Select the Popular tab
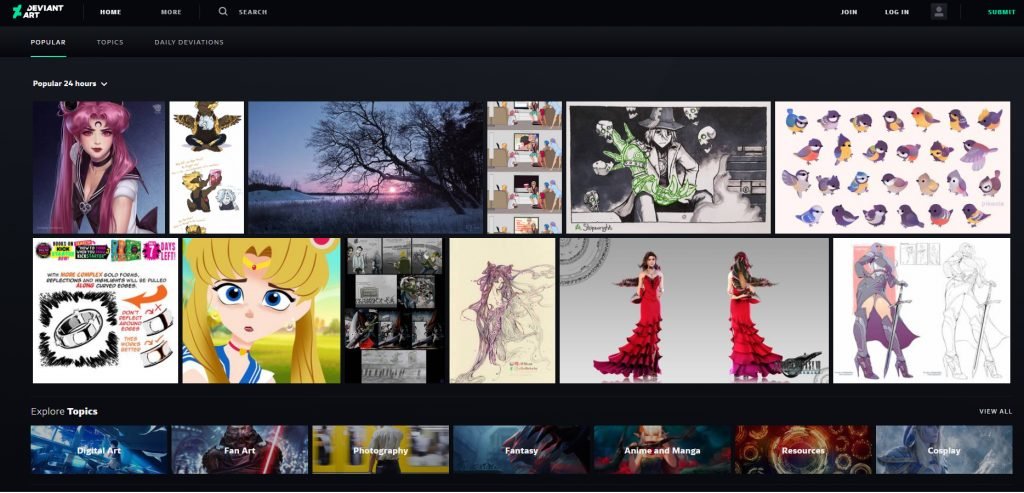 (48, 42)
